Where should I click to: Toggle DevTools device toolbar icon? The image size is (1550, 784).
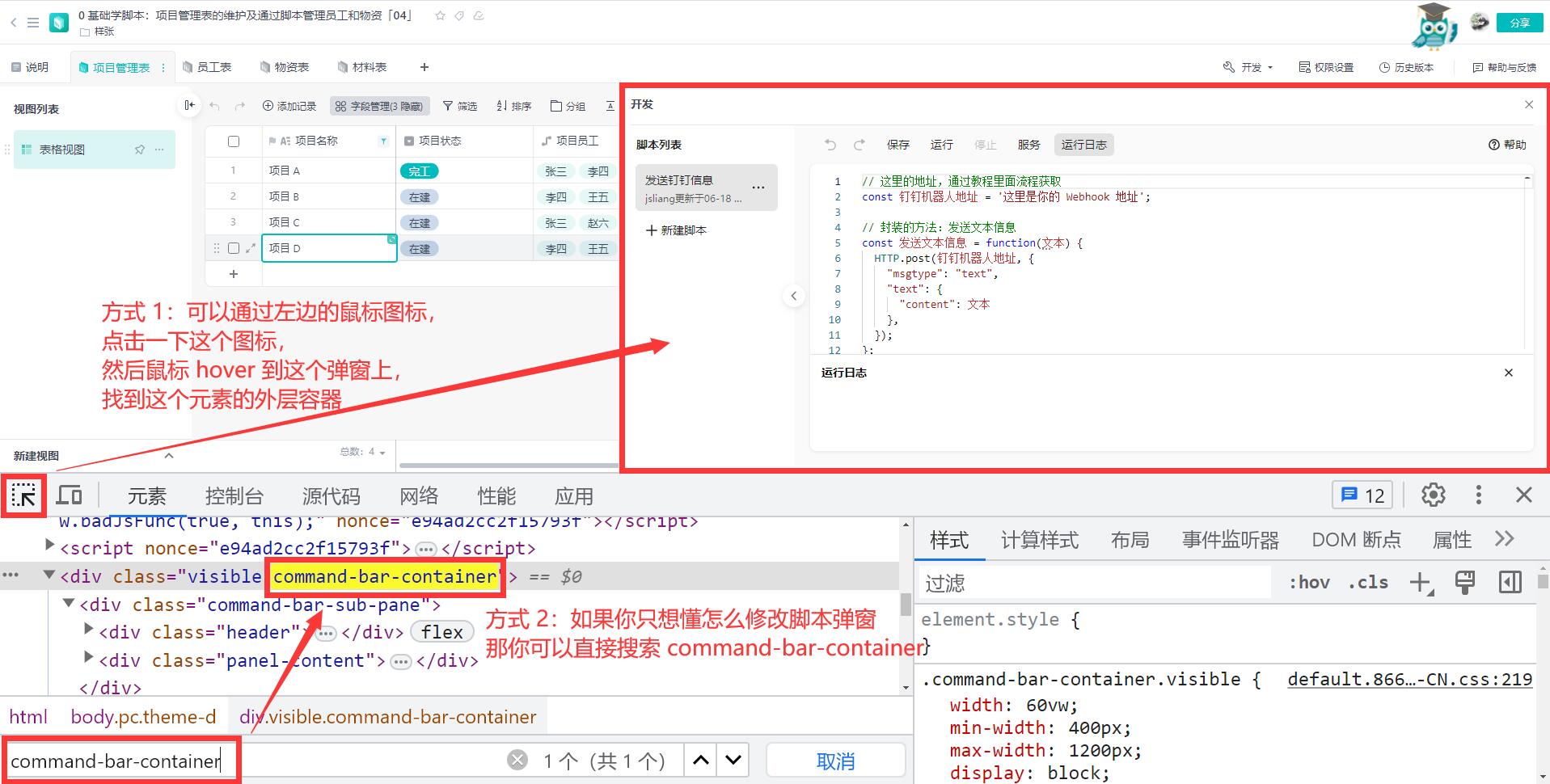tap(70, 495)
